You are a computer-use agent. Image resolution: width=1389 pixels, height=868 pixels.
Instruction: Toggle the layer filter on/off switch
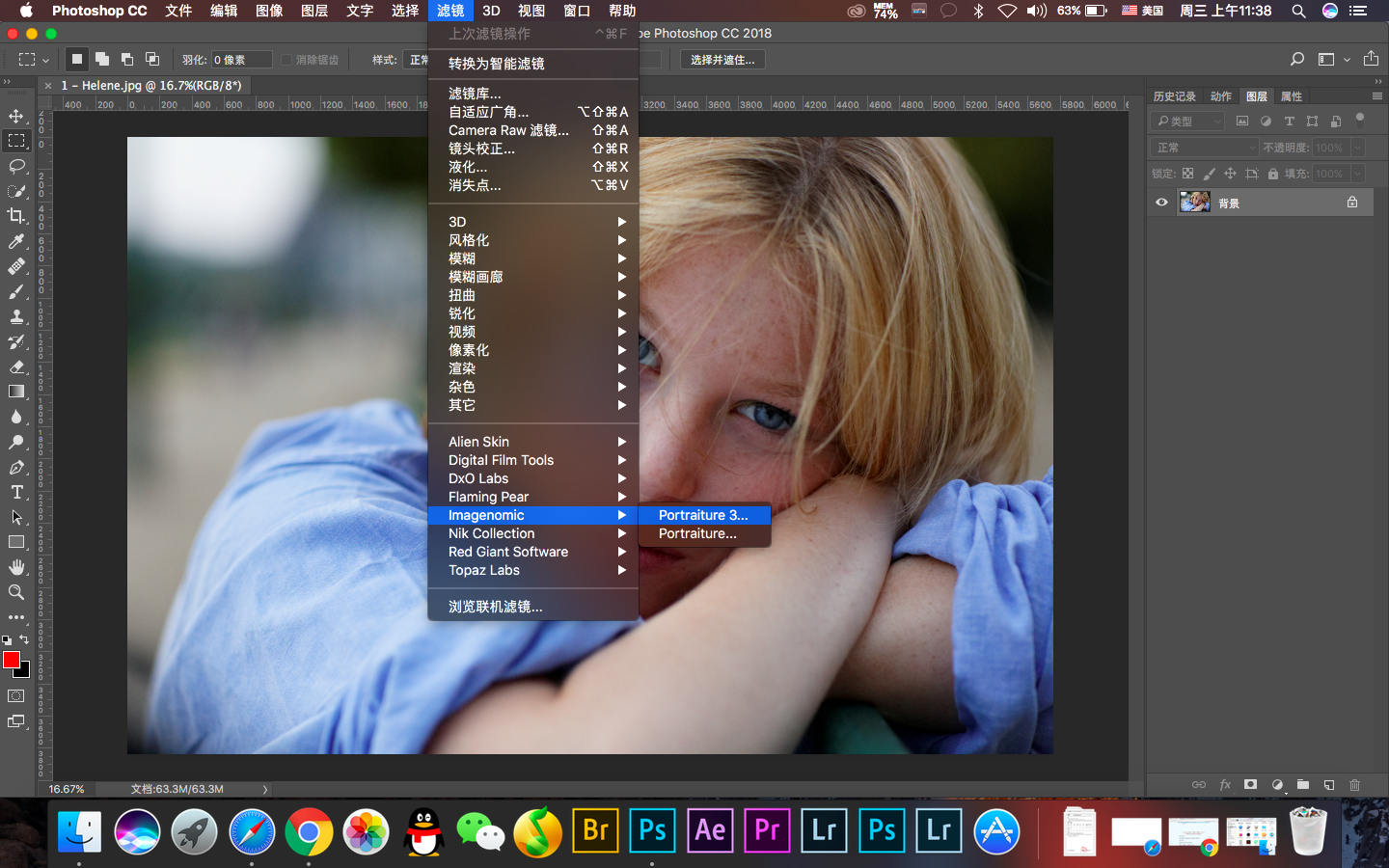[1360, 120]
